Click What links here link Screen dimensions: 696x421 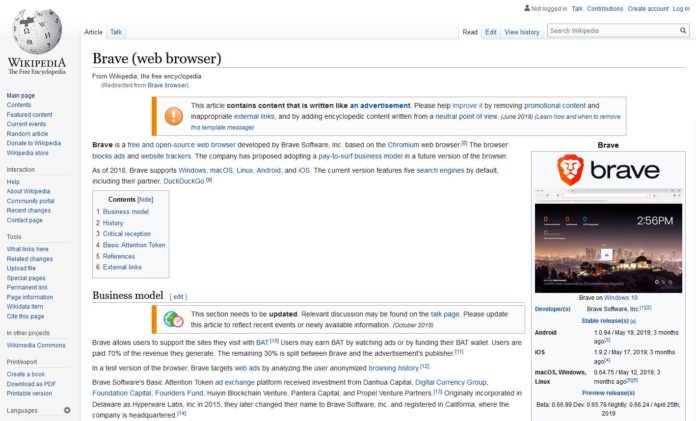tap(28, 249)
